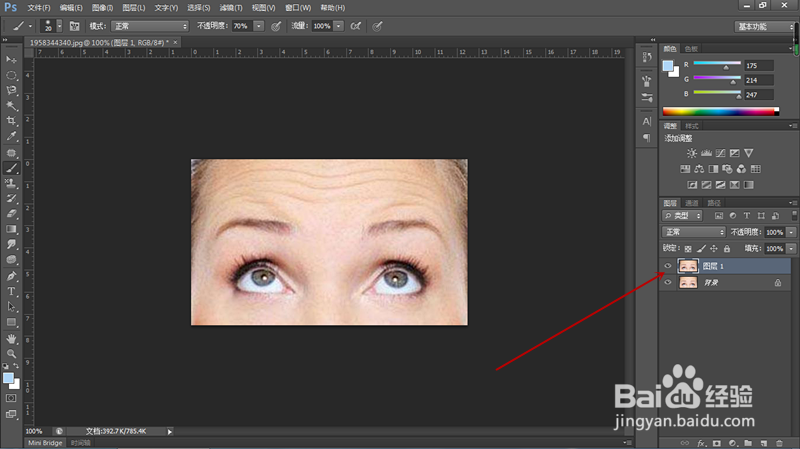Toggle pressure for size button

[377, 26]
